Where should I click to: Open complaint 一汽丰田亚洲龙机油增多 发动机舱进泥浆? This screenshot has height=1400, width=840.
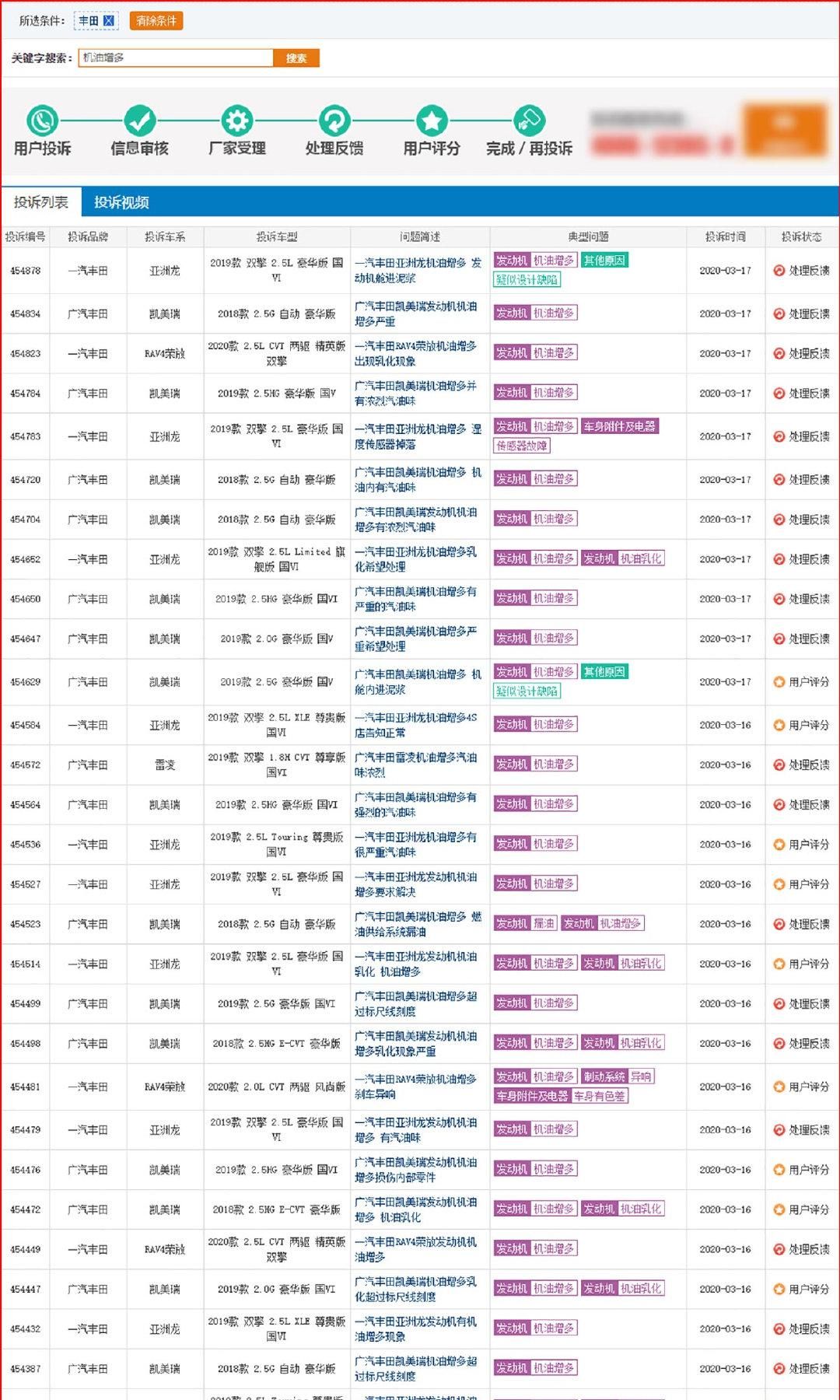click(418, 271)
